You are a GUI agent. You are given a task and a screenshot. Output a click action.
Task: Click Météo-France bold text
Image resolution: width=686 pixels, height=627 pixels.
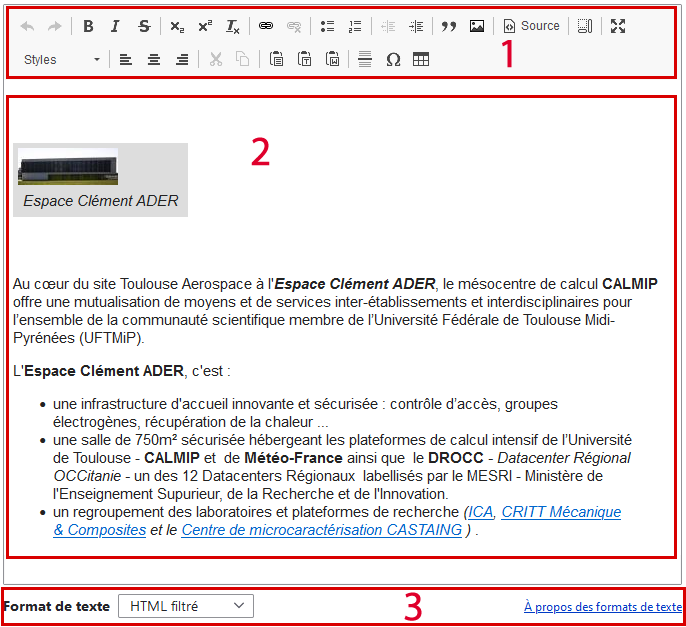coord(293,458)
